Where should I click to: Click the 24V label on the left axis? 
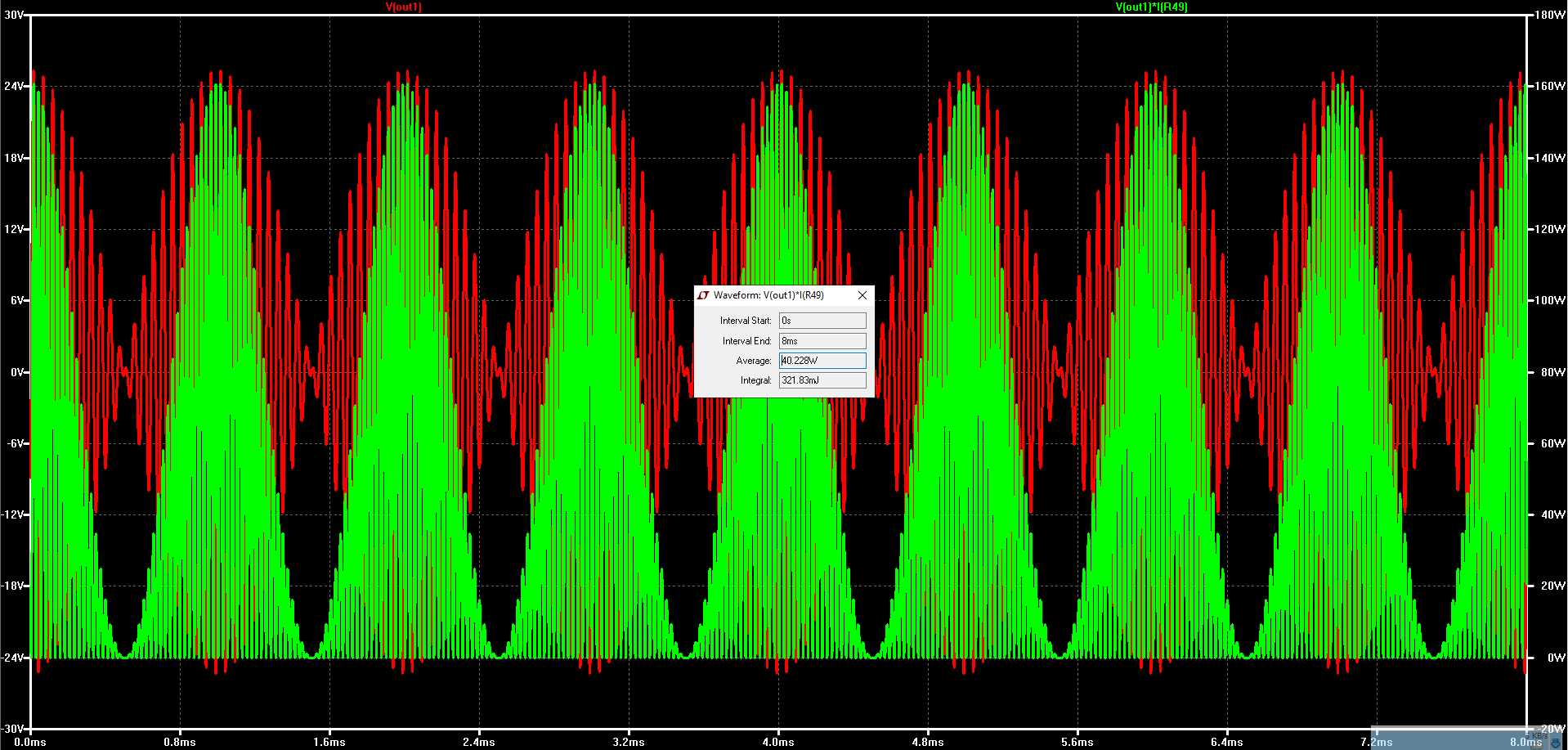14,86
